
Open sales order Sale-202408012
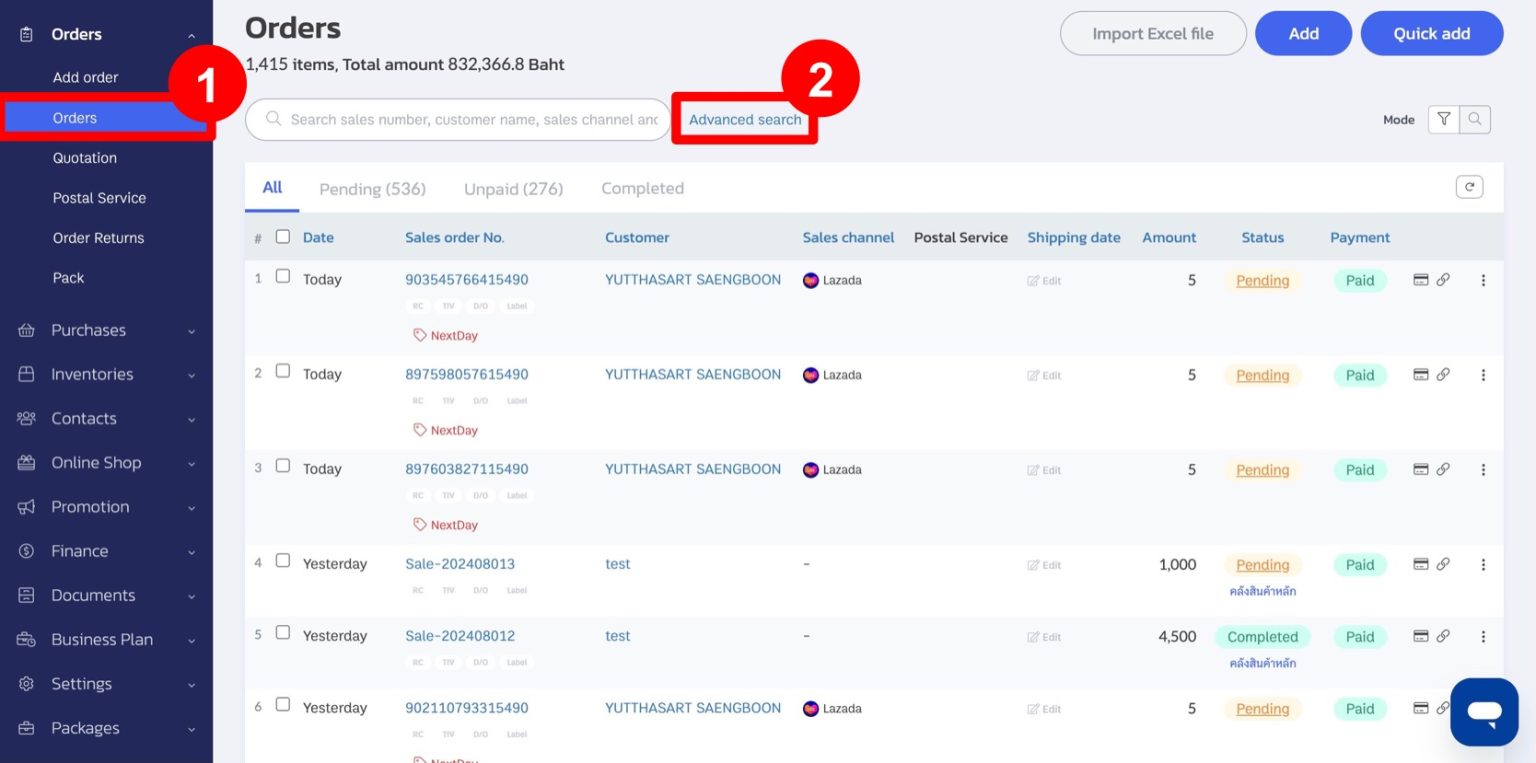[x=460, y=636]
